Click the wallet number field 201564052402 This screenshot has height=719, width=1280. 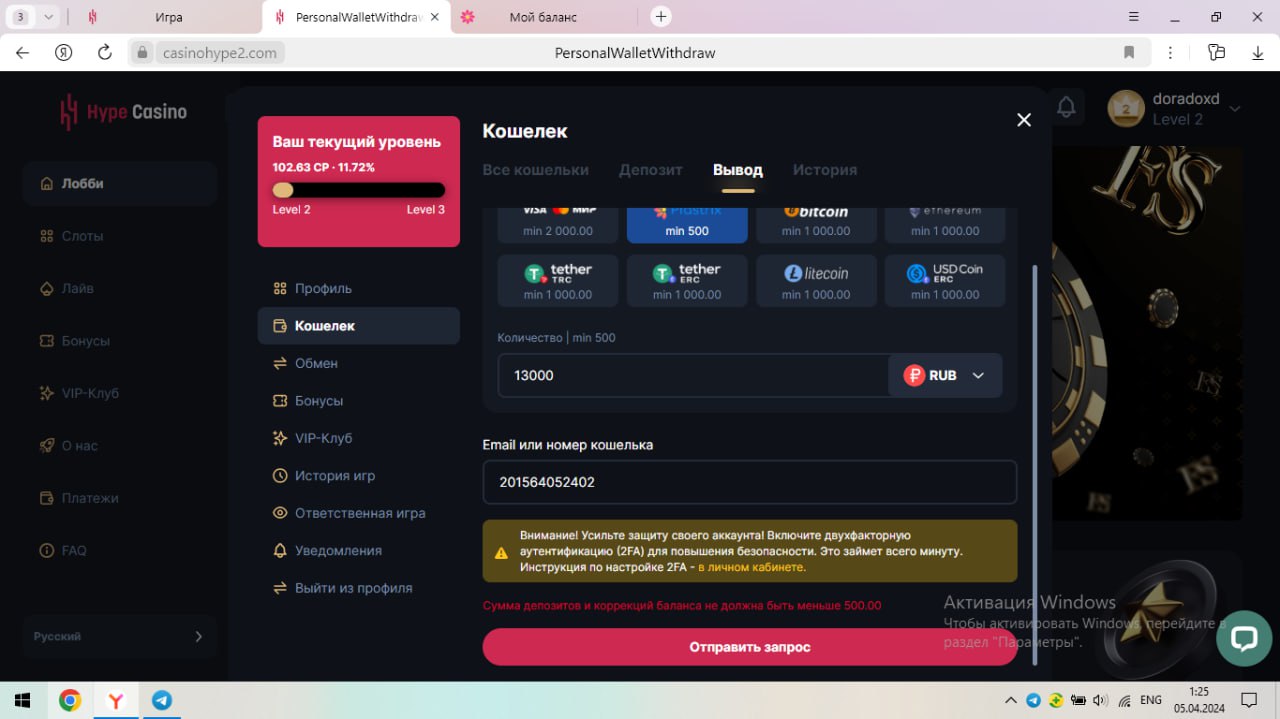click(x=749, y=482)
